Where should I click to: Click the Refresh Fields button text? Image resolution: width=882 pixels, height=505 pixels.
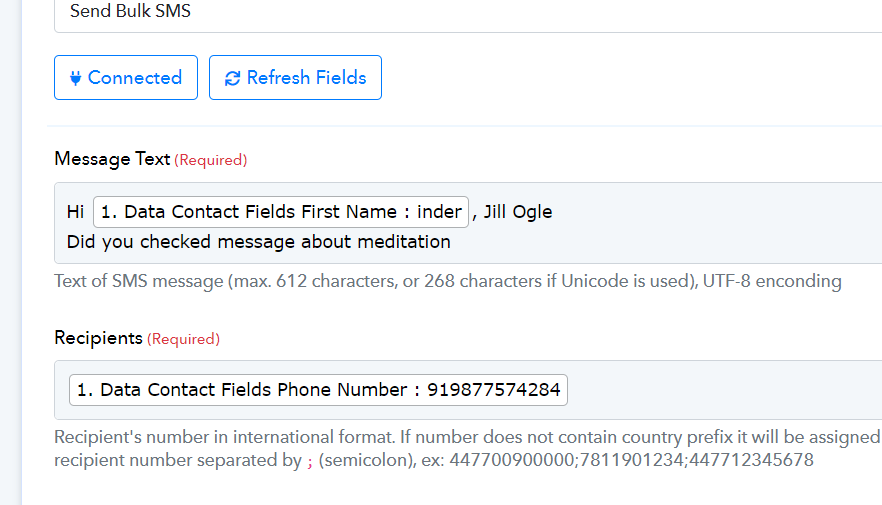[x=307, y=78]
